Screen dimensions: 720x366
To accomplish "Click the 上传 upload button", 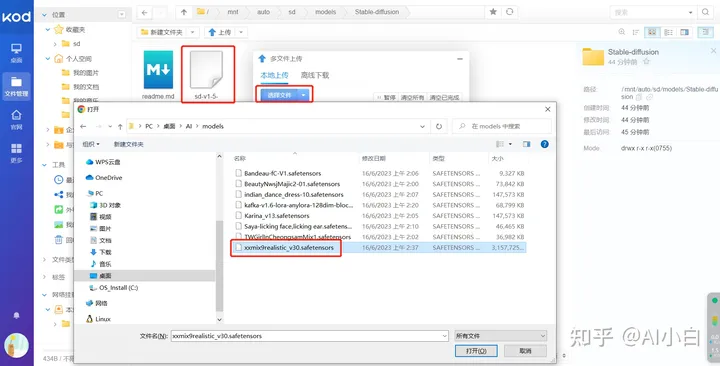I will (x=220, y=32).
